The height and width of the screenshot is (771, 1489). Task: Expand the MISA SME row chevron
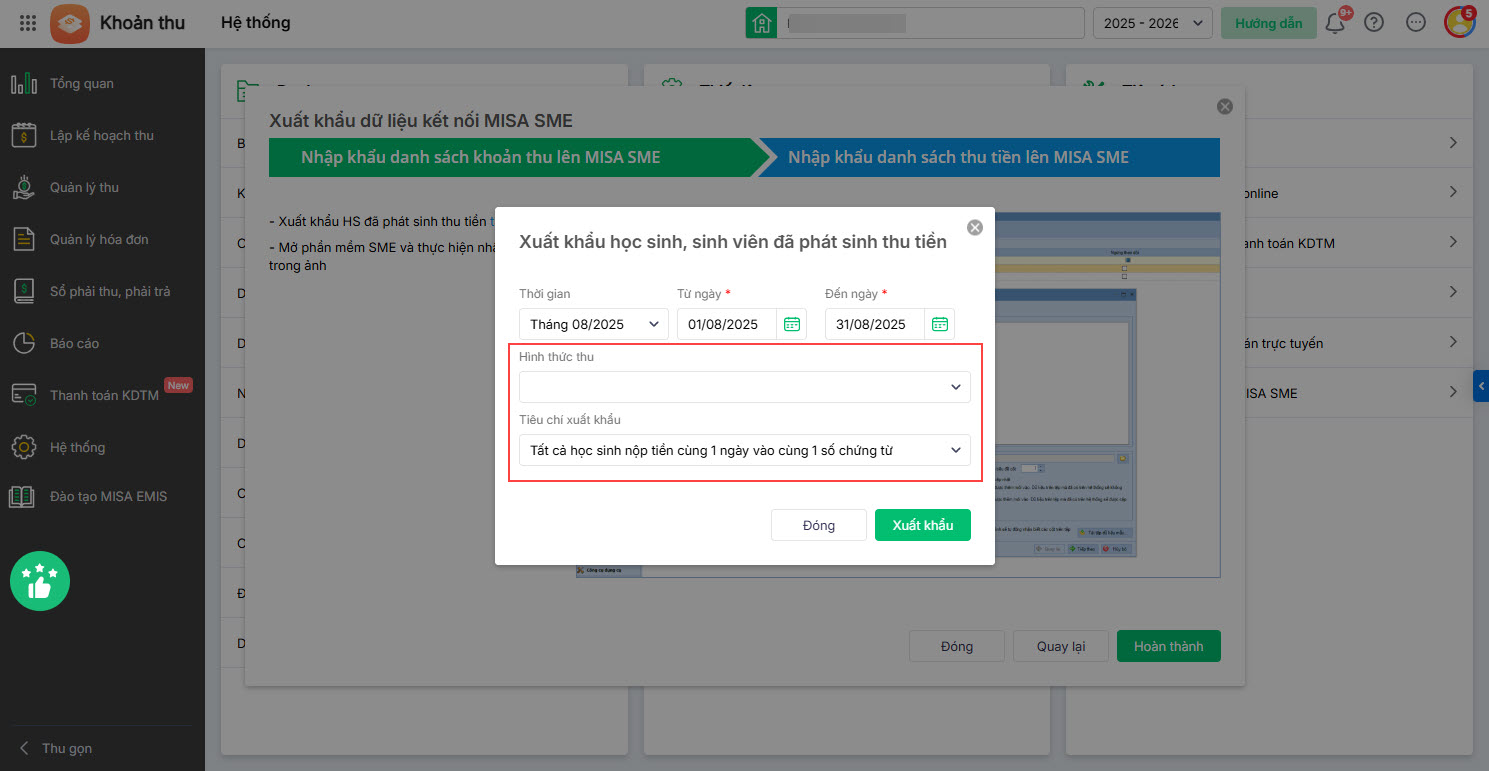1453,393
